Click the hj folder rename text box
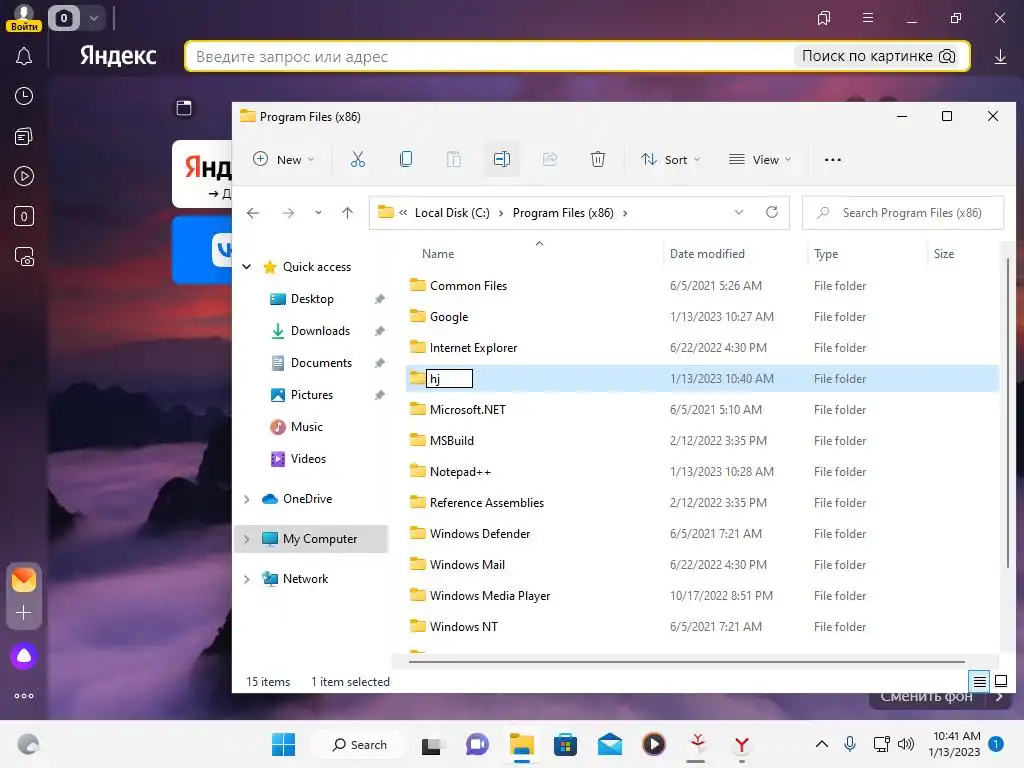Screen dimensions: 1024x768 (x=449, y=379)
